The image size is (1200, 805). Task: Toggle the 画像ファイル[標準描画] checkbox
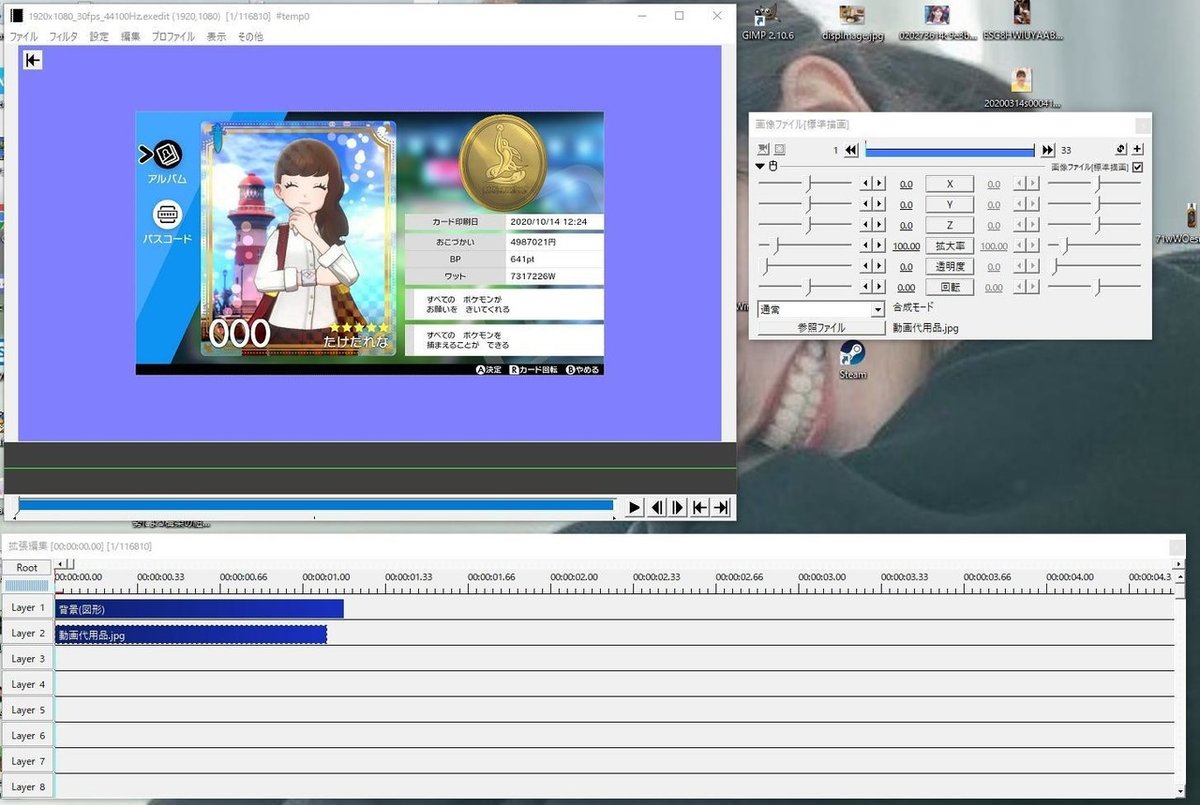pyautogui.click(x=1138, y=167)
